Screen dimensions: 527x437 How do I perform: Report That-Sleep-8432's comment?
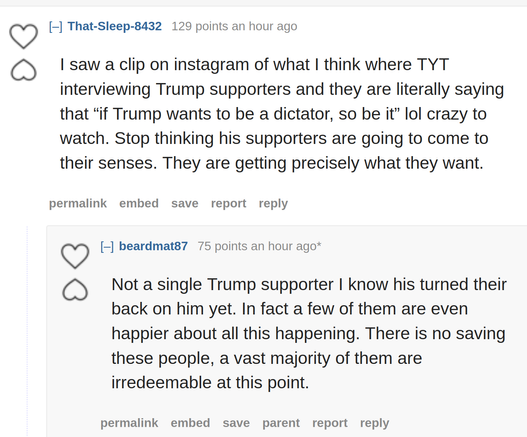point(229,203)
